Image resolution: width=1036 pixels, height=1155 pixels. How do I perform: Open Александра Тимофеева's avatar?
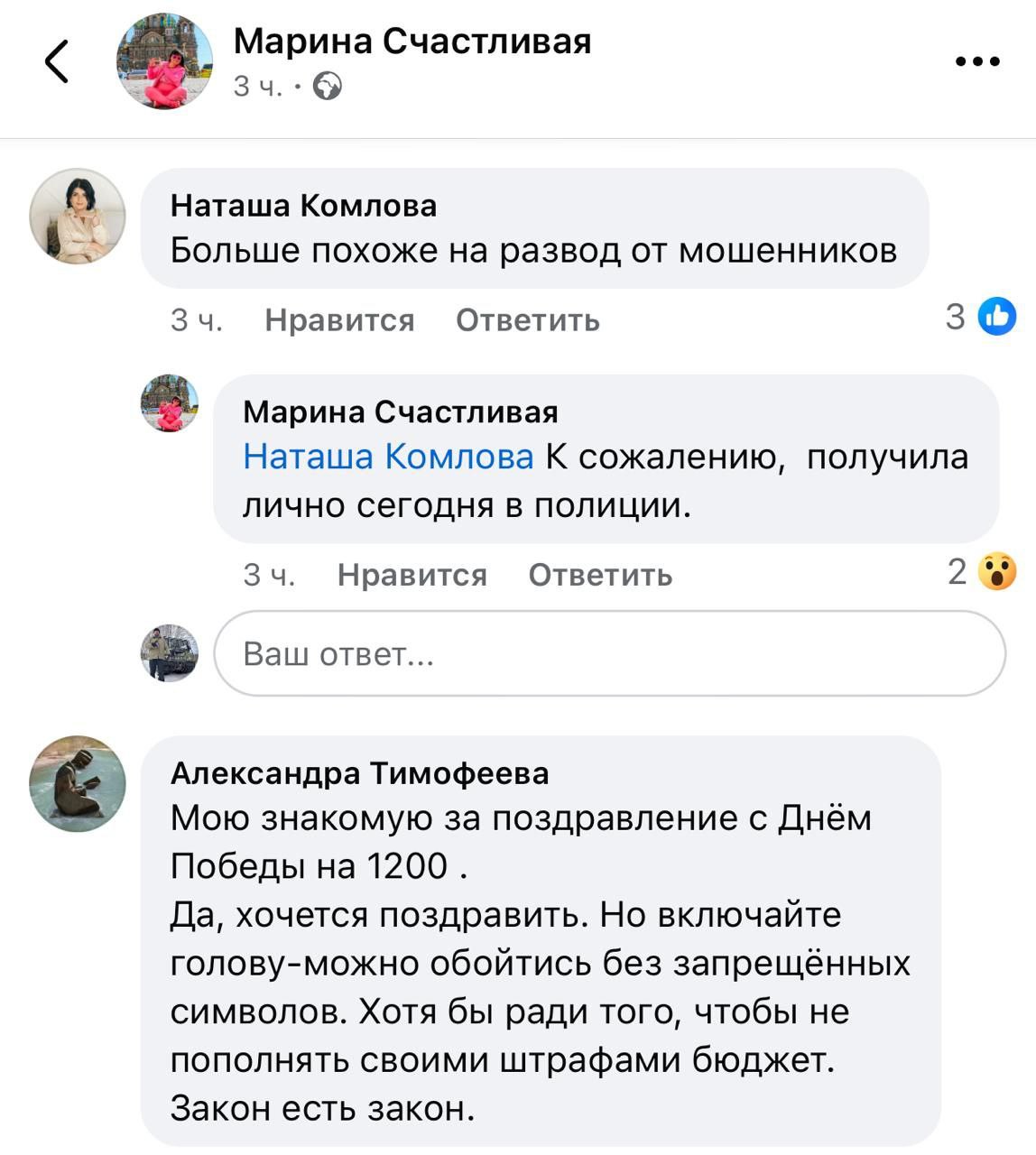click(78, 782)
